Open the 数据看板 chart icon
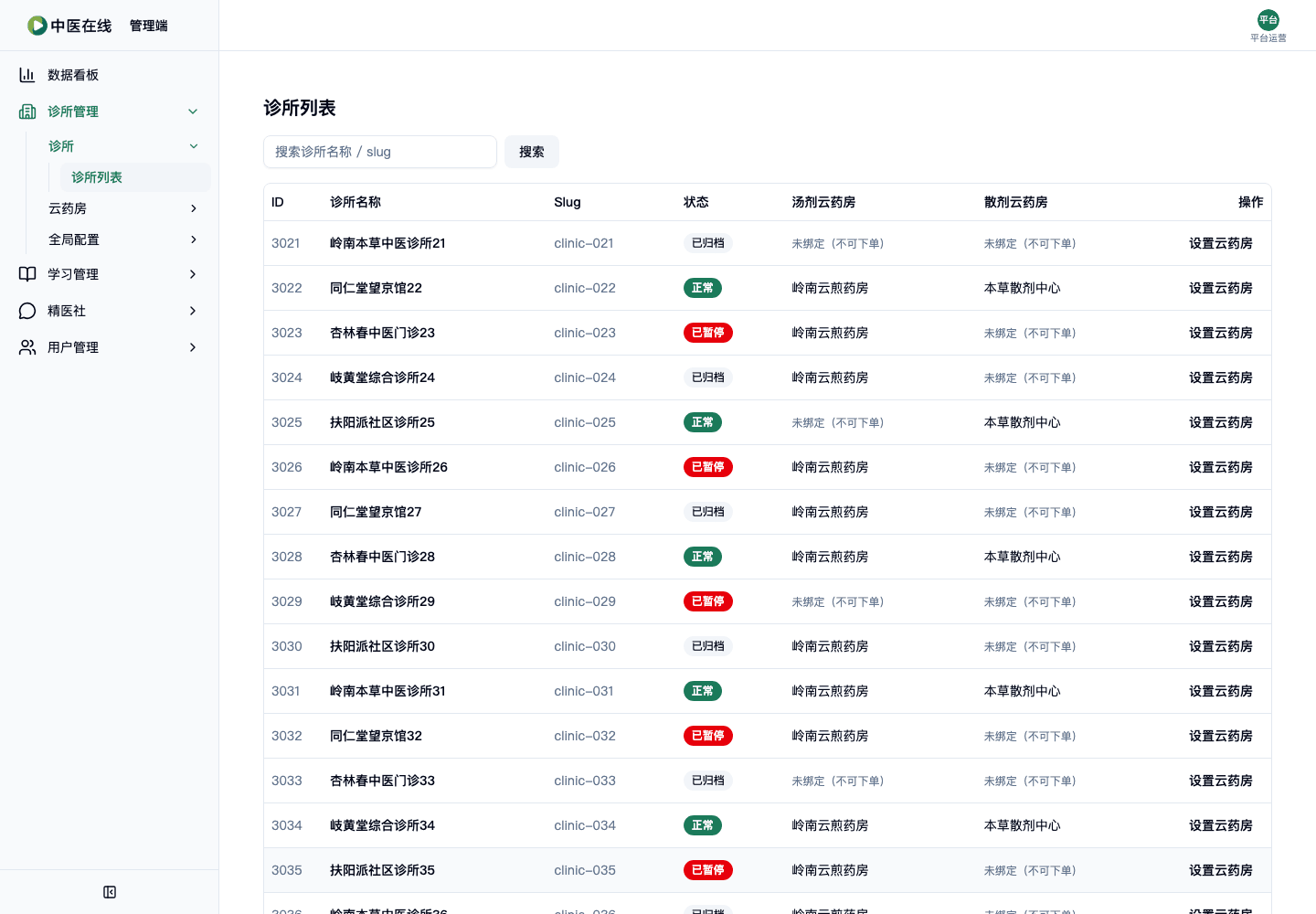 click(x=27, y=75)
